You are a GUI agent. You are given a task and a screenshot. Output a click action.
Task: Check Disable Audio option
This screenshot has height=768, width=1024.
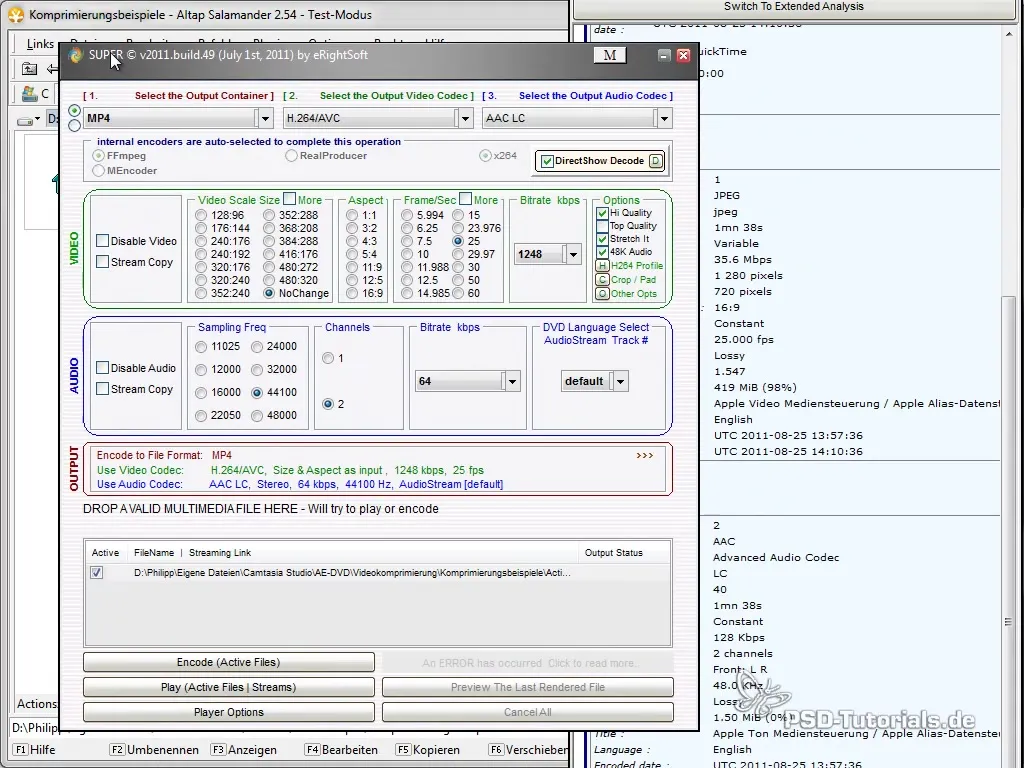pos(103,368)
